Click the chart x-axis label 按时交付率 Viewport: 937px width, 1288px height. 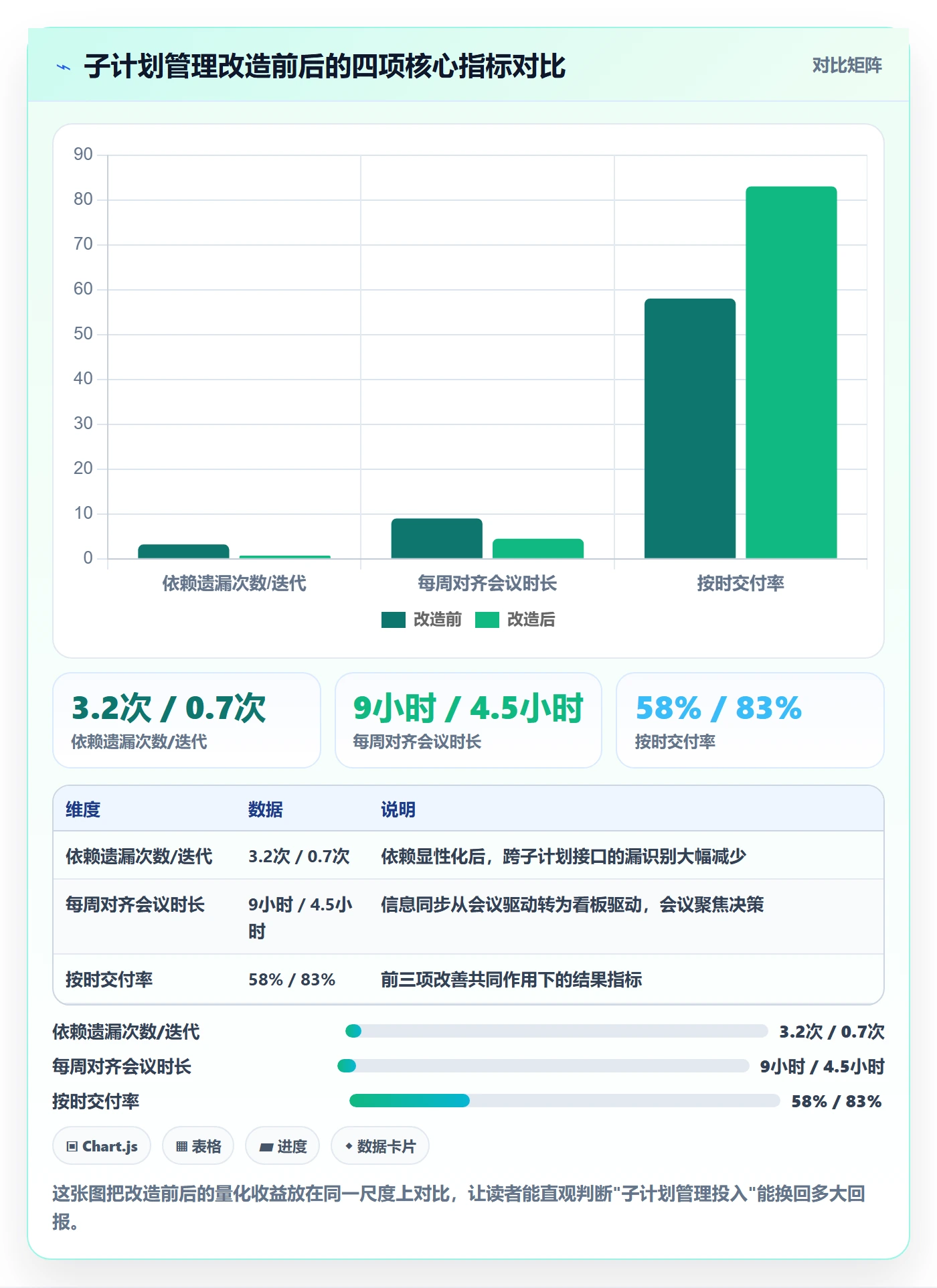click(740, 583)
